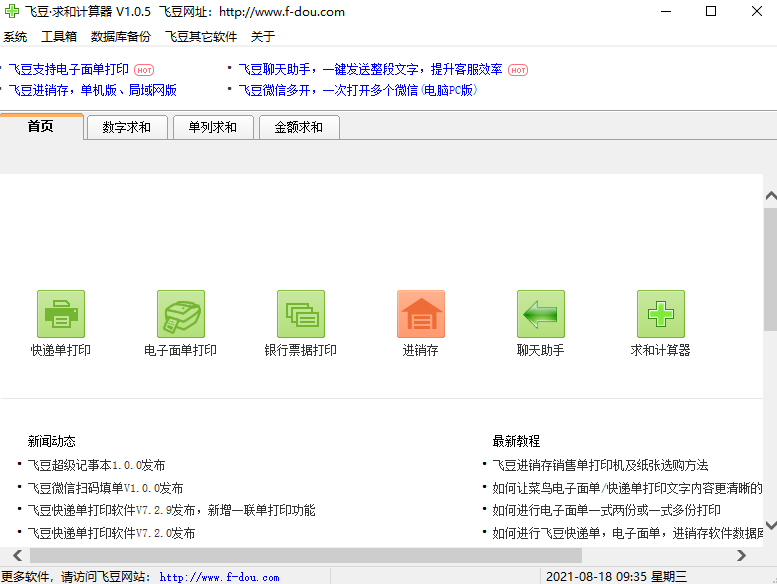This screenshot has height=584, width=777.
Task: Open the 快递单打印 printer icon
Action: 61,314
